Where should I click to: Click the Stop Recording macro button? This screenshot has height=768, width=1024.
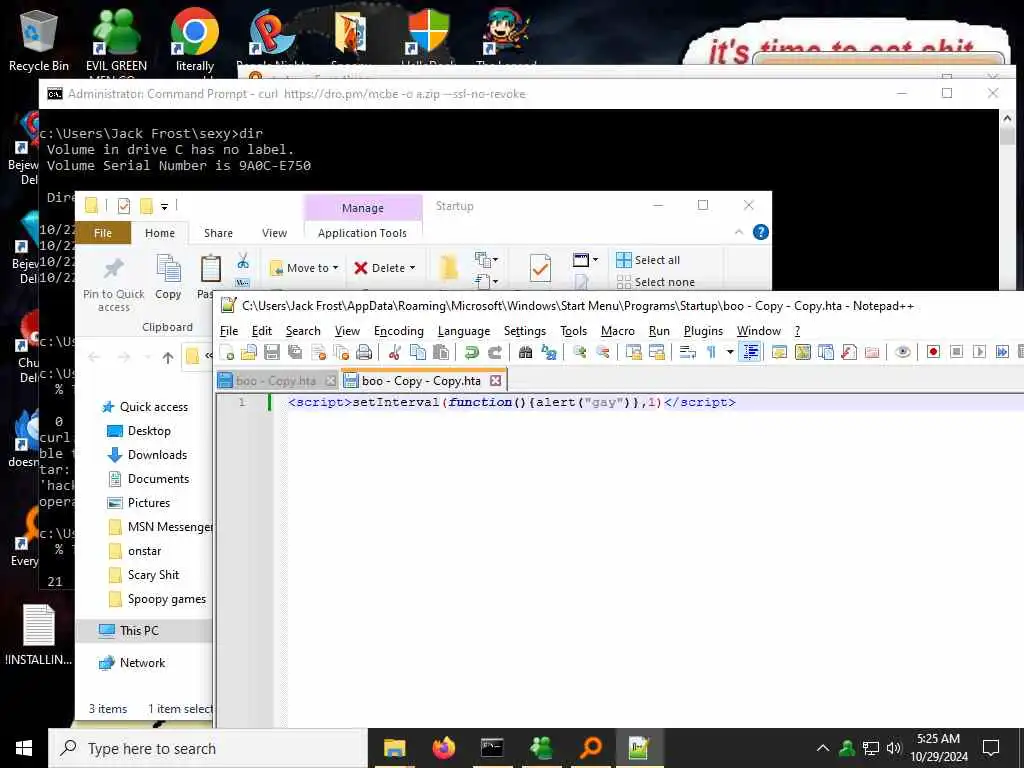tap(956, 353)
